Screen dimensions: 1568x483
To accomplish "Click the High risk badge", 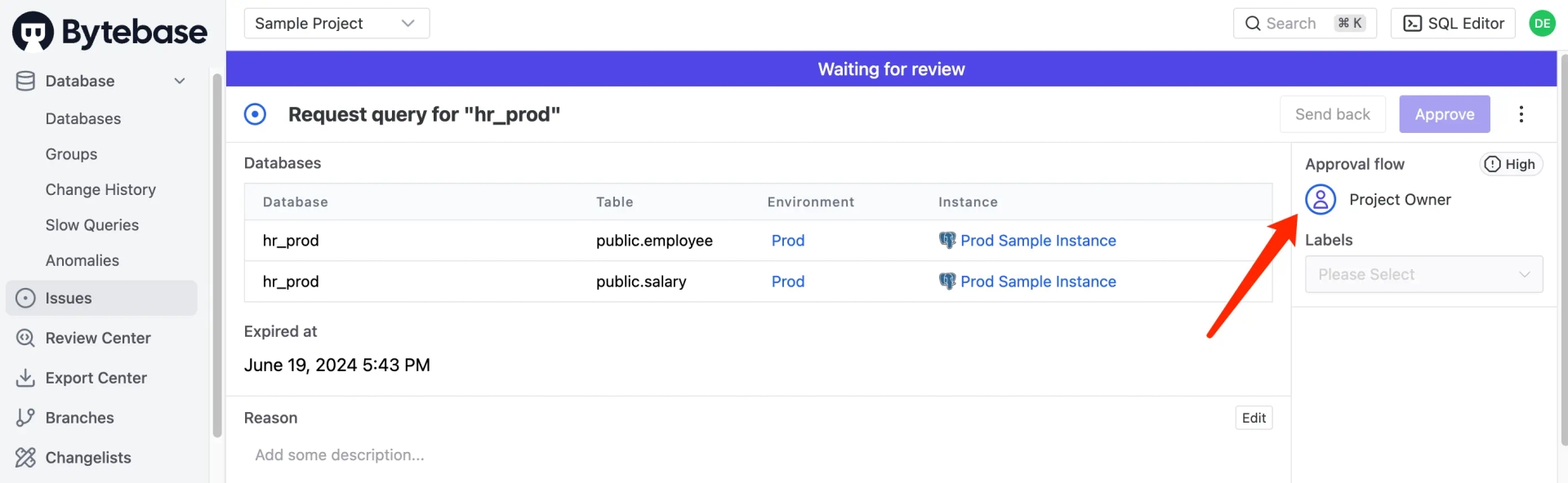I will (x=1510, y=164).
